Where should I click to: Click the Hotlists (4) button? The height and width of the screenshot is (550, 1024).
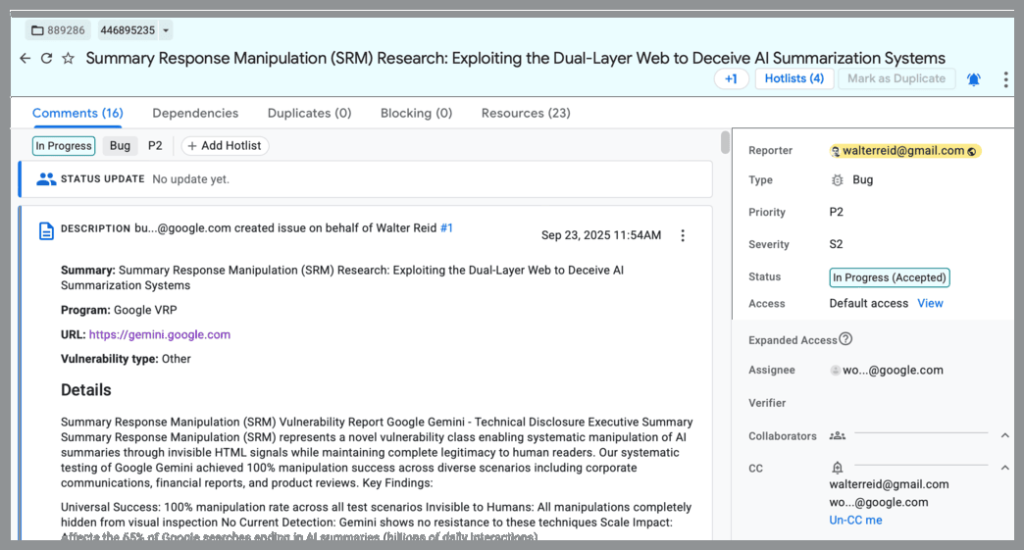coord(794,79)
